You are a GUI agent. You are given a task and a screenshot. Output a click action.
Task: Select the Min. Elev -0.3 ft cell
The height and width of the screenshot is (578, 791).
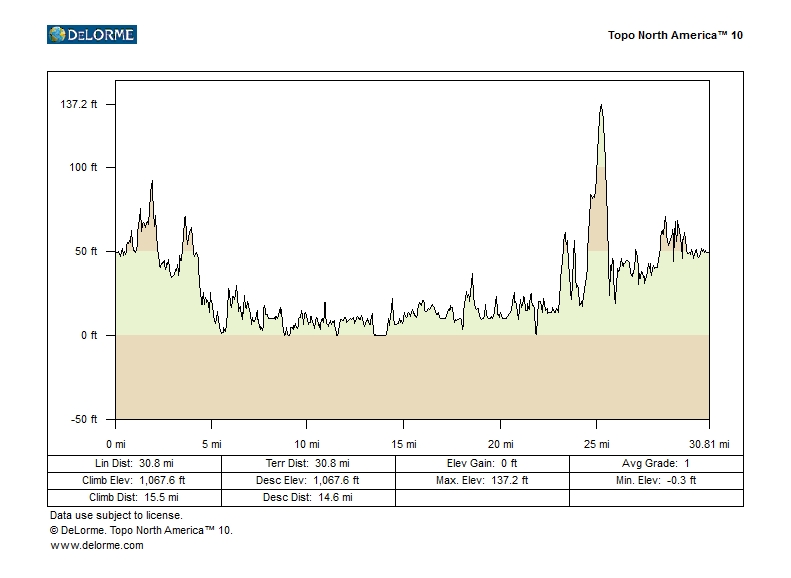point(656,480)
